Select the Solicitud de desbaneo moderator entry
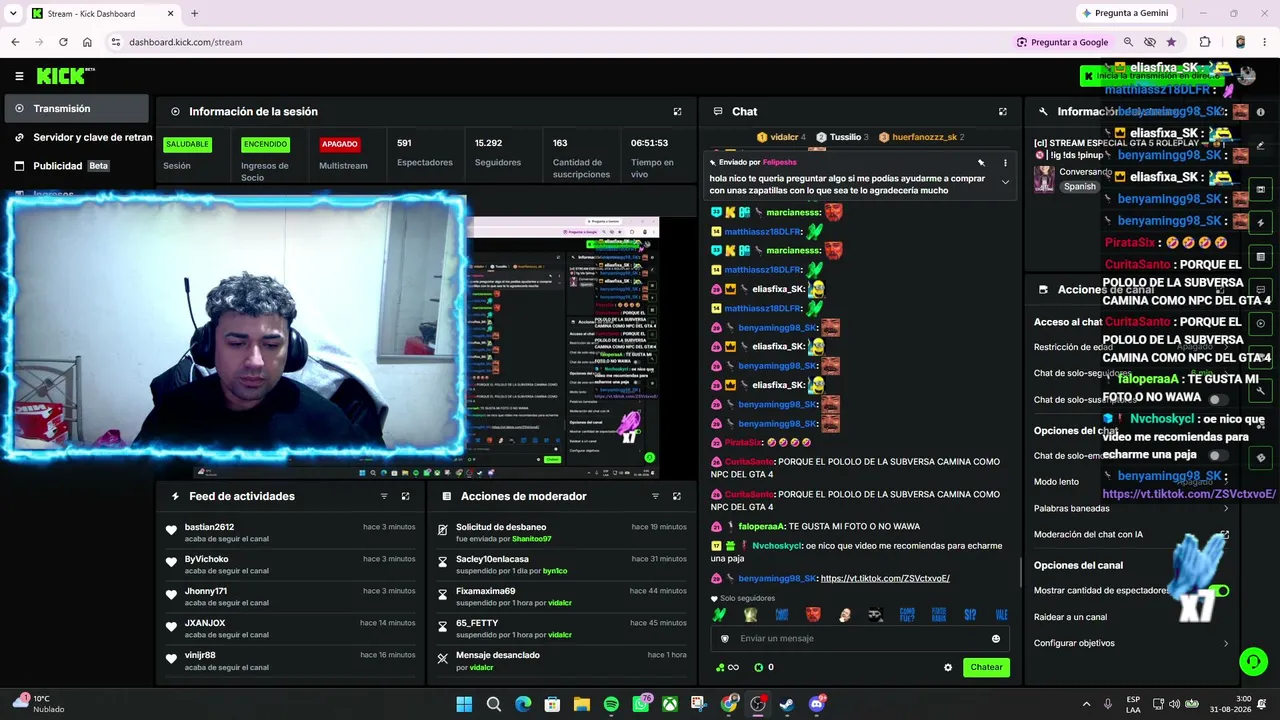The height and width of the screenshot is (720, 1280). [x=562, y=533]
